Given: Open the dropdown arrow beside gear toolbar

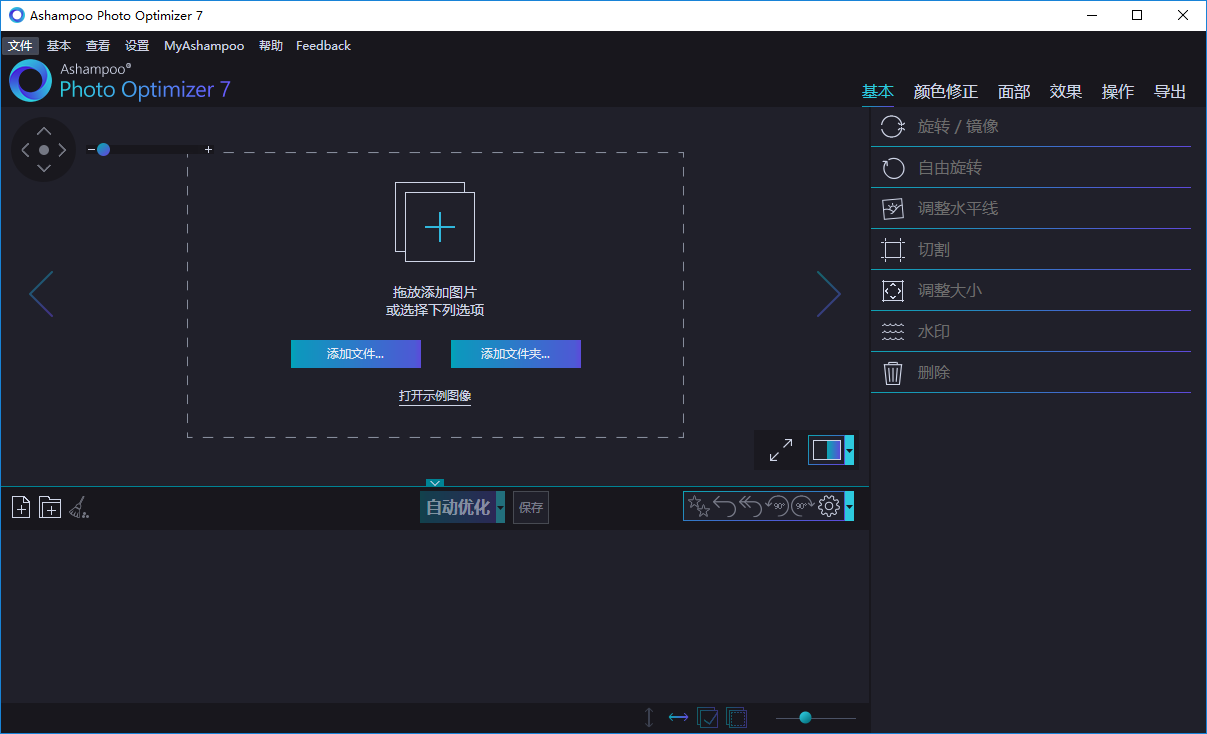Looking at the screenshot, I should [x=849, y=507].
